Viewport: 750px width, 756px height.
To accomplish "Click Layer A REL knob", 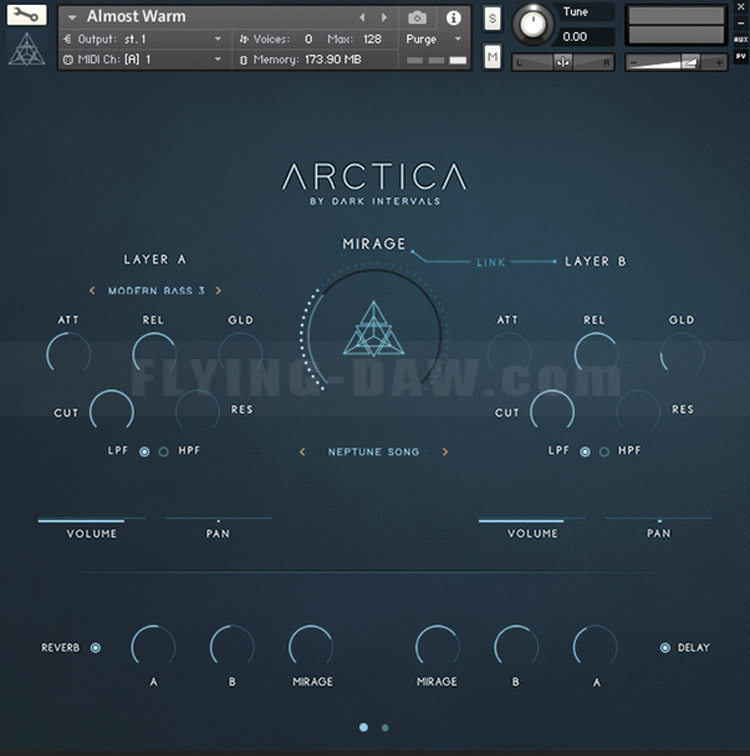I will pos(154,354).
